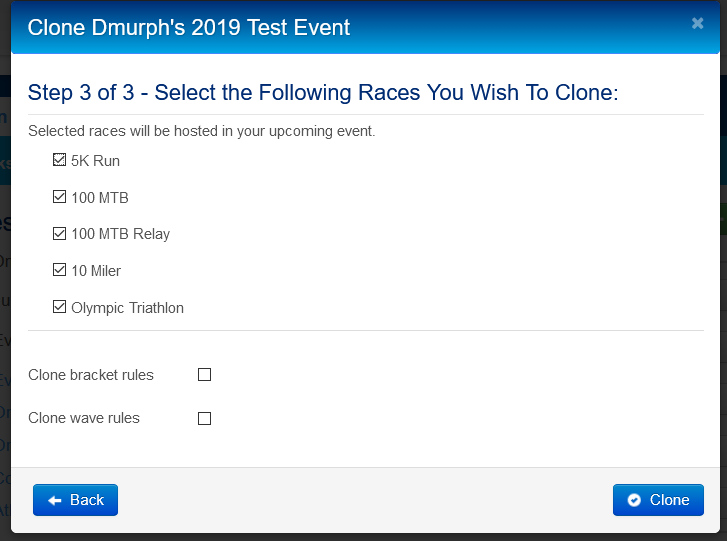
Task: Click the checkmark circle icon on the Clone button
Action: [x=634, y=500]
